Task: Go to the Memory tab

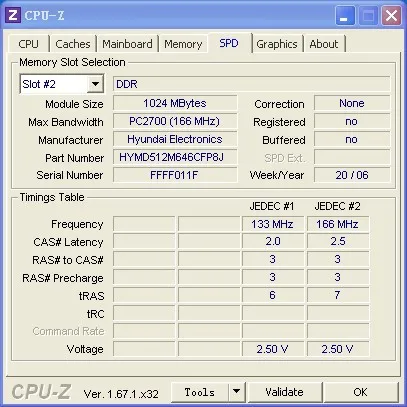Action: pos(183,44)
